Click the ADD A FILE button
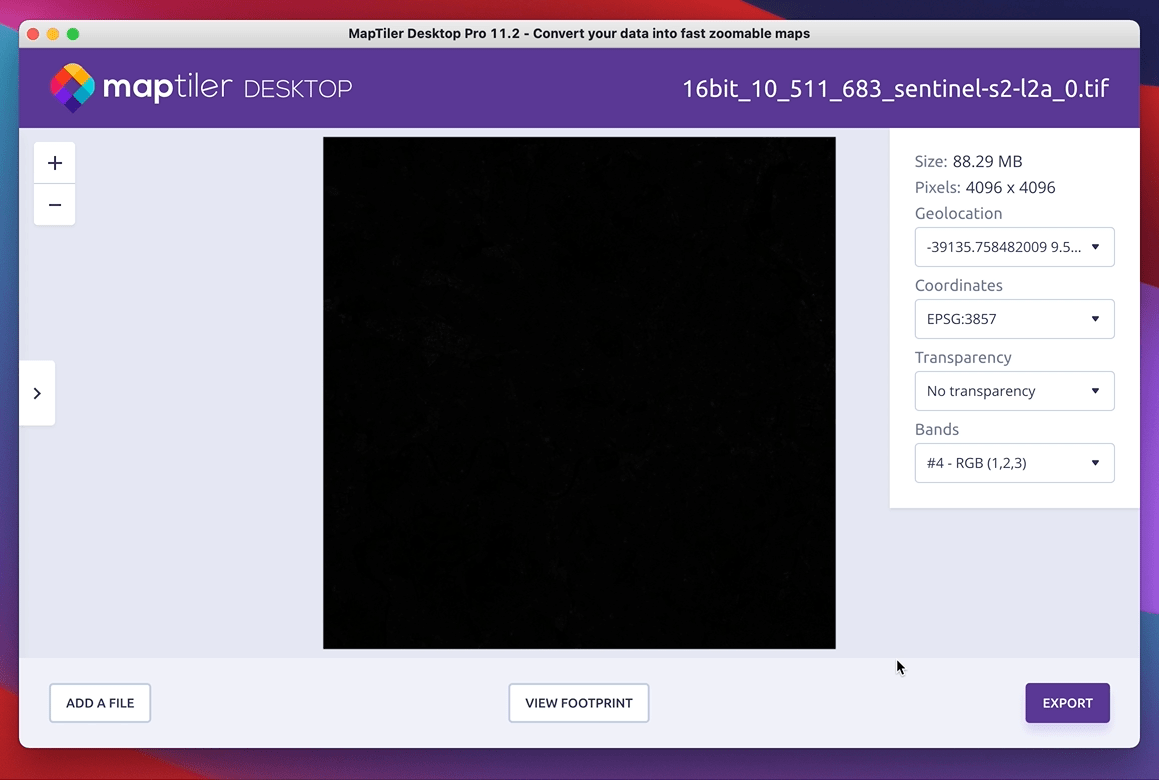Viewport: 1159px width, 780px height. (100, 703)
